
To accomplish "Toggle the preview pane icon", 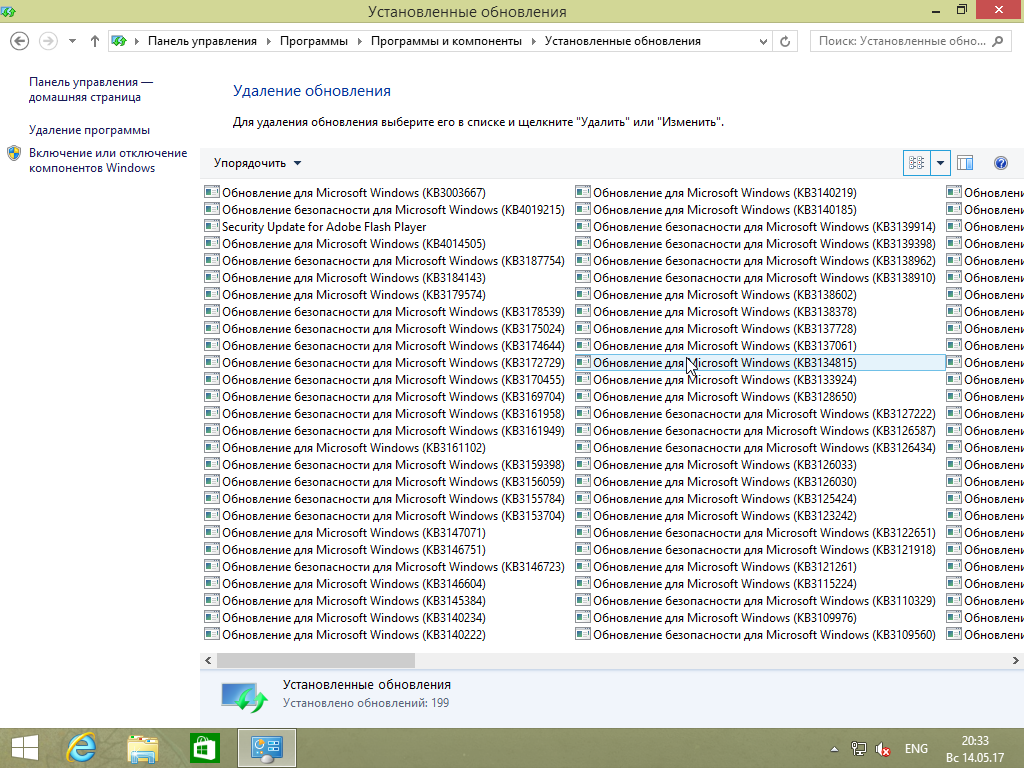I will click(x=965, y=163).
